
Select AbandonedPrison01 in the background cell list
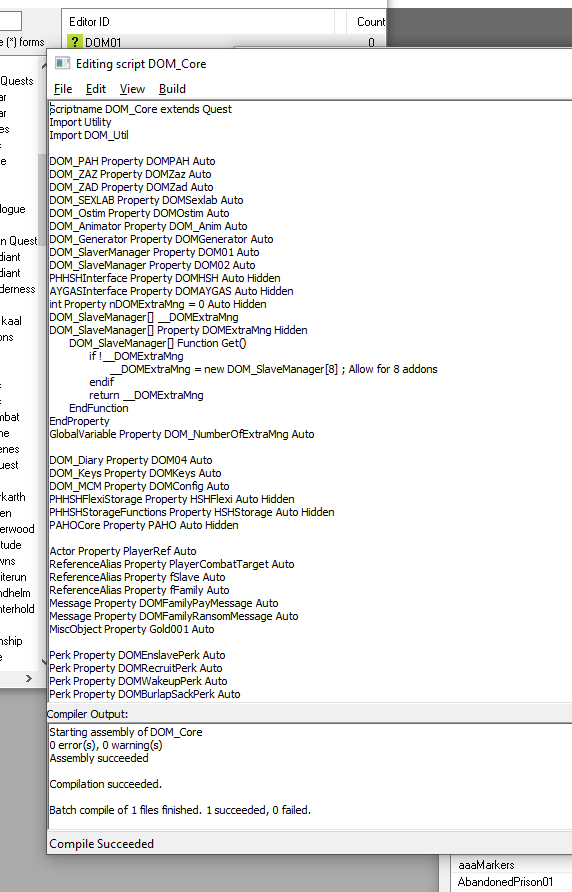pos(505,882)
